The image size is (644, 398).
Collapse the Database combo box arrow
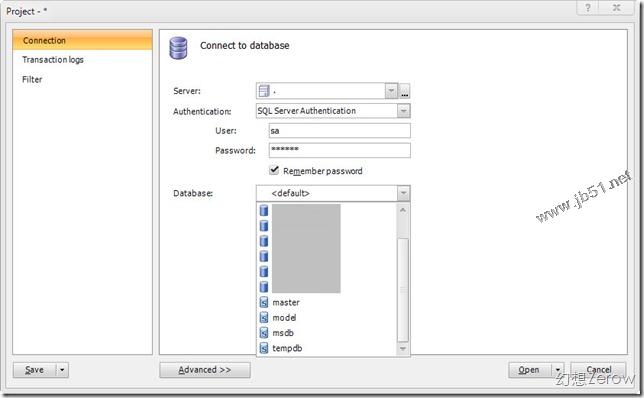click(x=404, y=193)
